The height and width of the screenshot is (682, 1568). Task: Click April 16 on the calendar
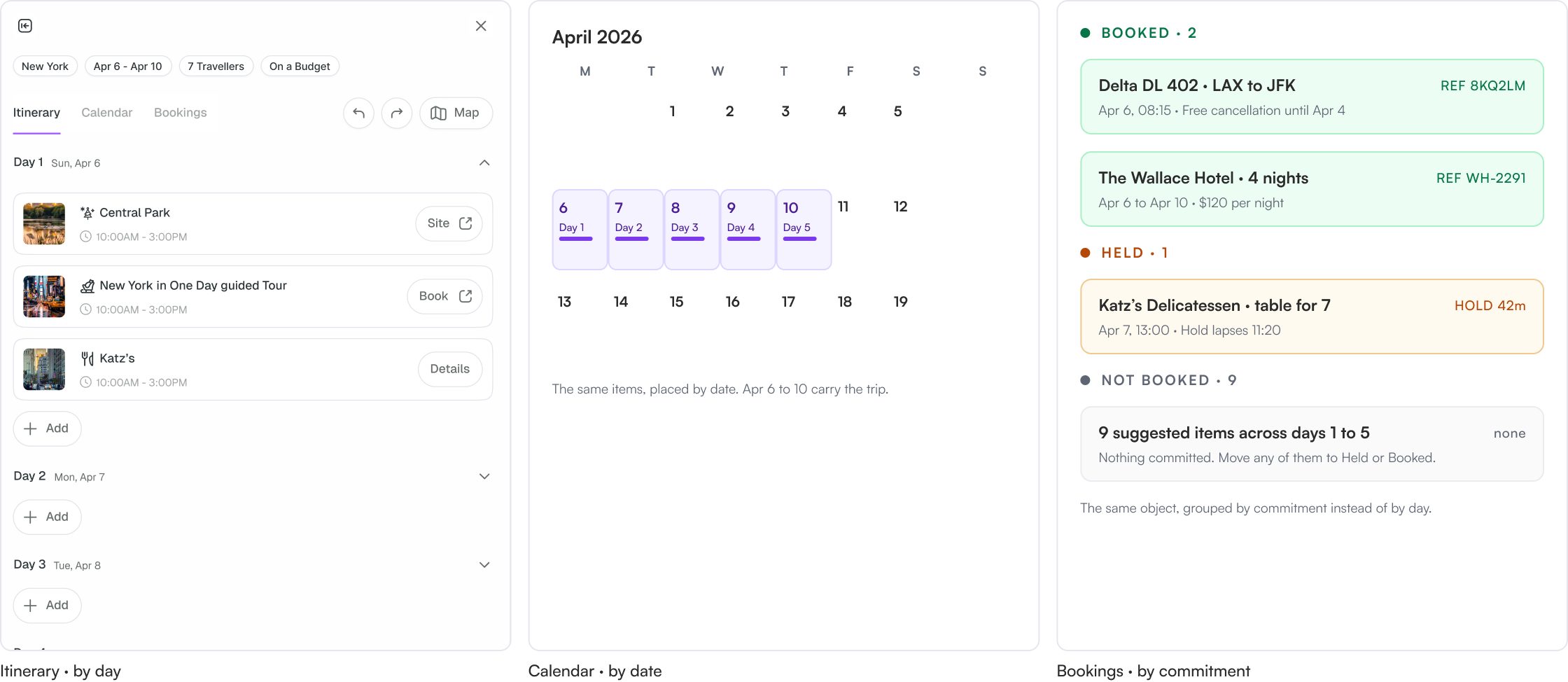(x=732, y=302)
